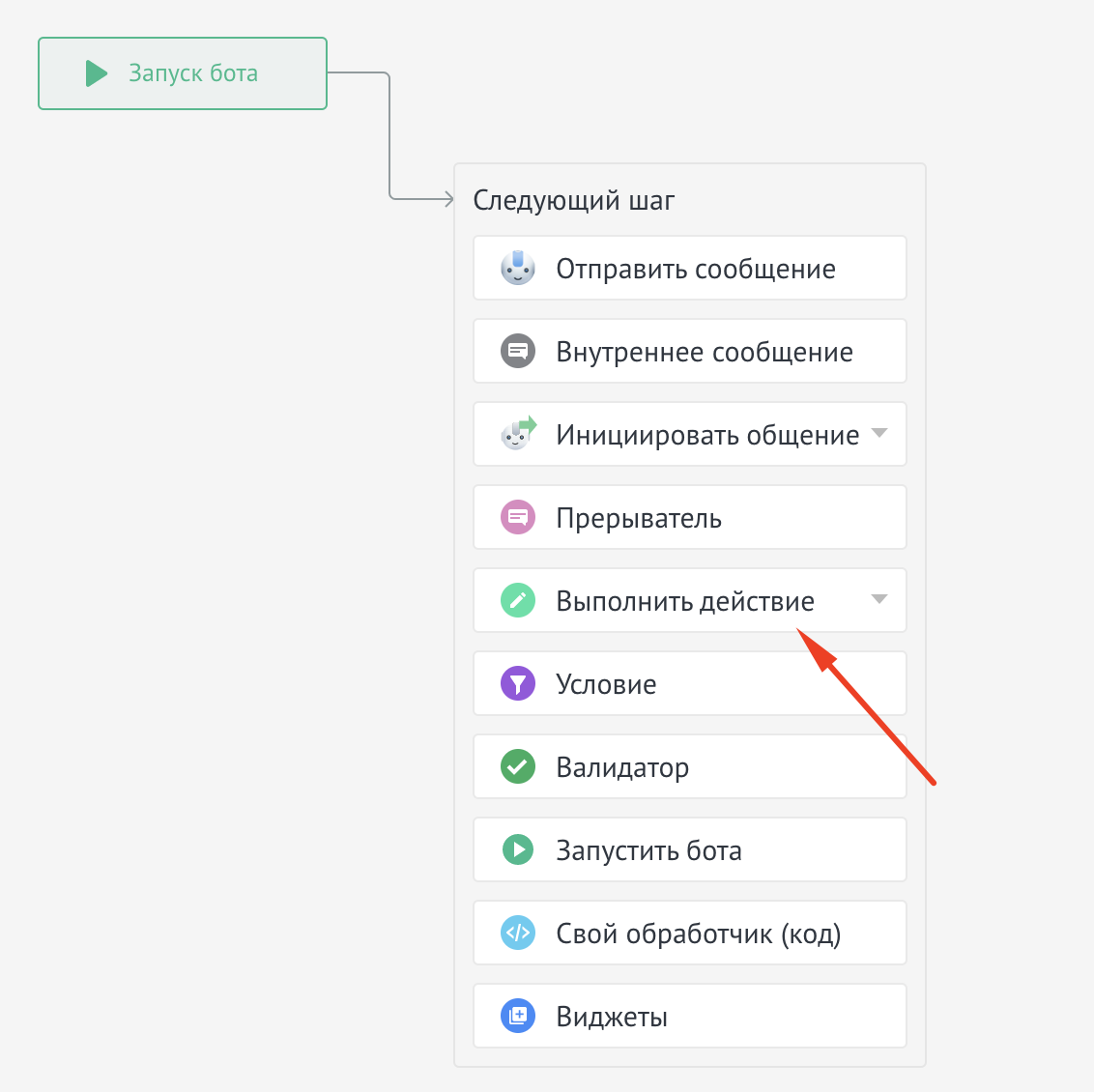Click the green play icon for Запустить бота
The width and height of the screenshot is (1094, 1092).
coord(518,849)
